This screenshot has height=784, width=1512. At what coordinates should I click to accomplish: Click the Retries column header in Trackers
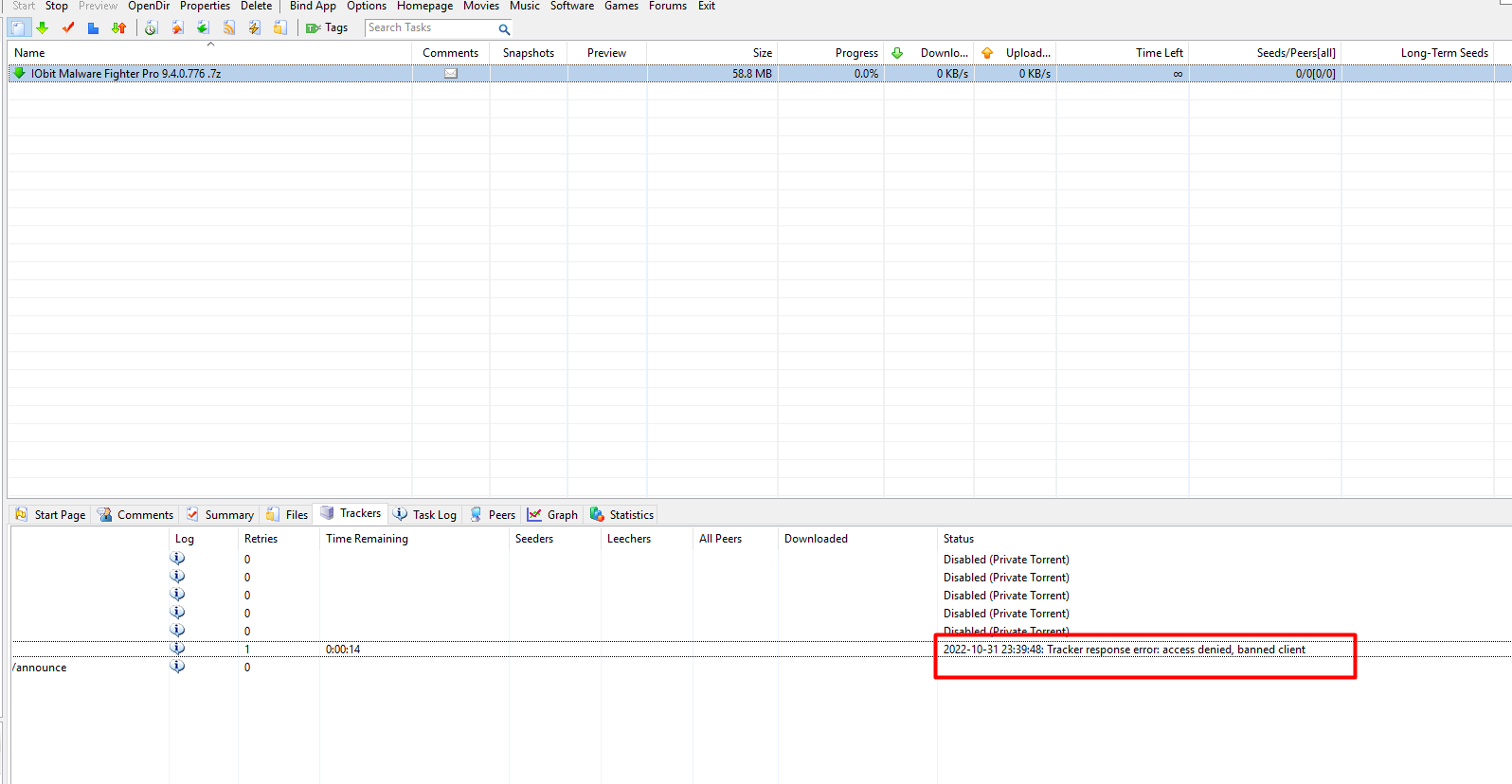[x=261, y=539]
